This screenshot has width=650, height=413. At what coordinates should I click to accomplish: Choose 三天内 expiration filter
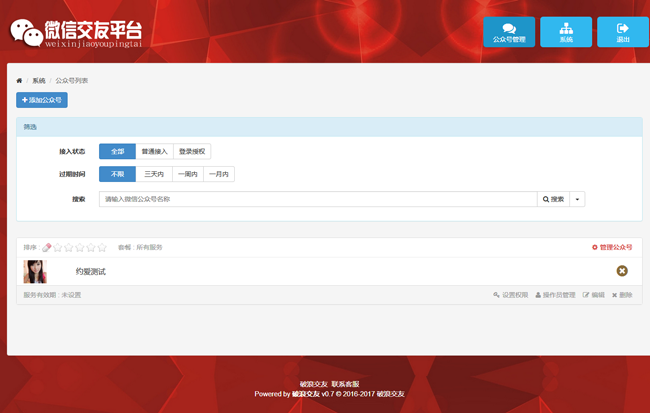[154, 174]
